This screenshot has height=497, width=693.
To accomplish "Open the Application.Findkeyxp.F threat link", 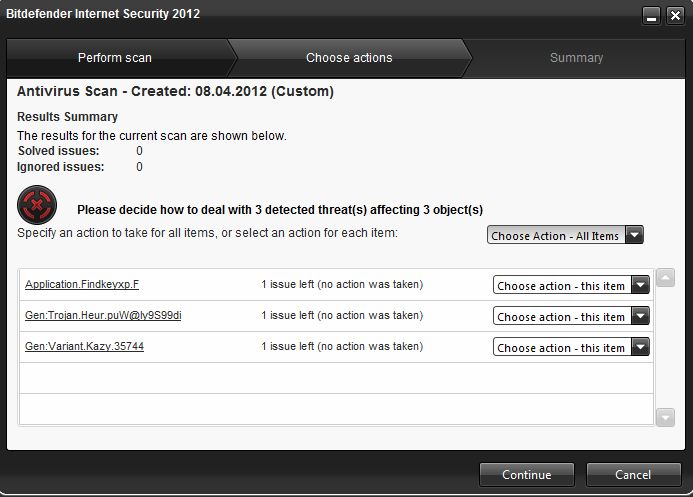I will (82, 284).
